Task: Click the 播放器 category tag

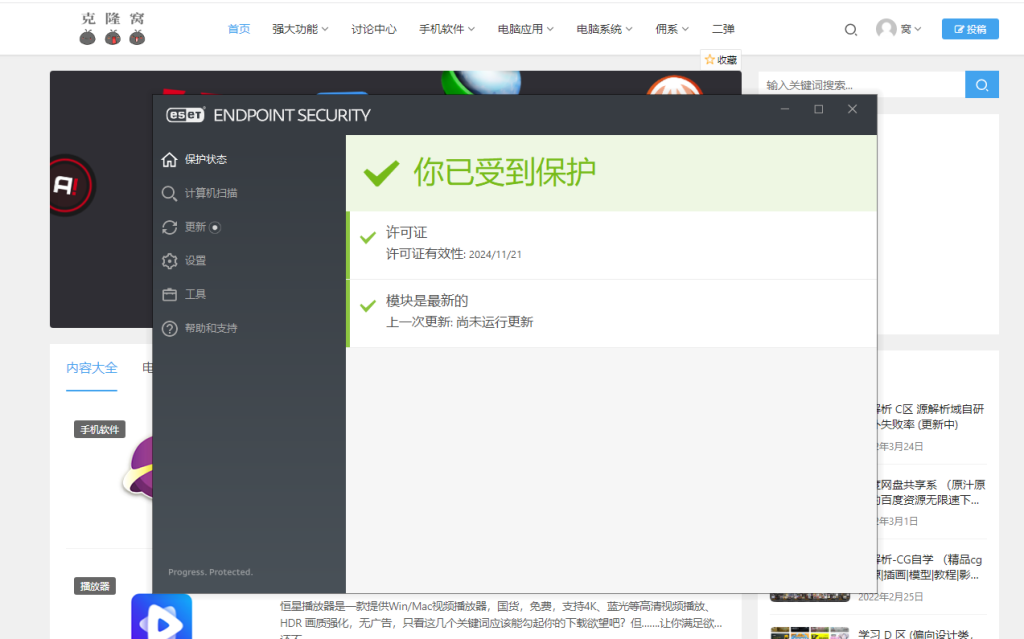Action: 95,586
